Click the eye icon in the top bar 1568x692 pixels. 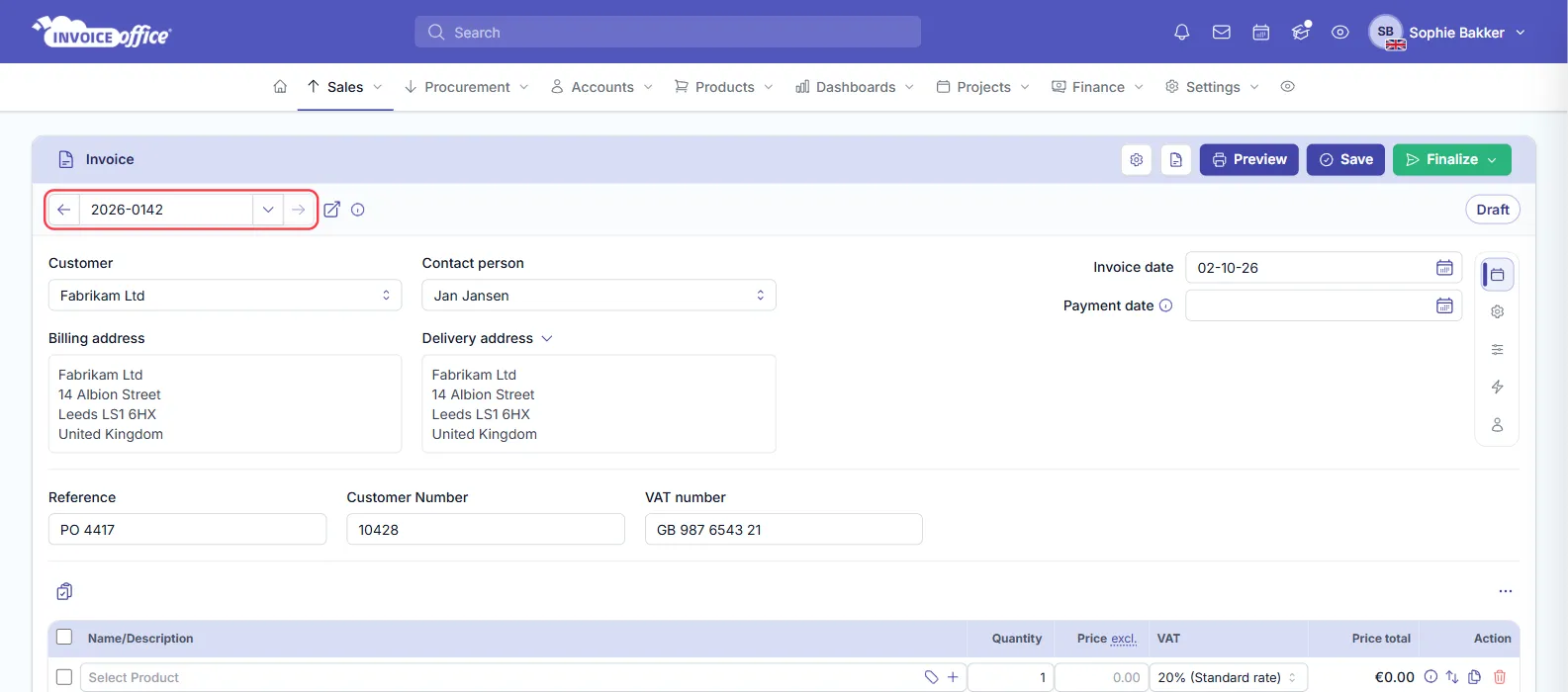[x=1339, y=33]
